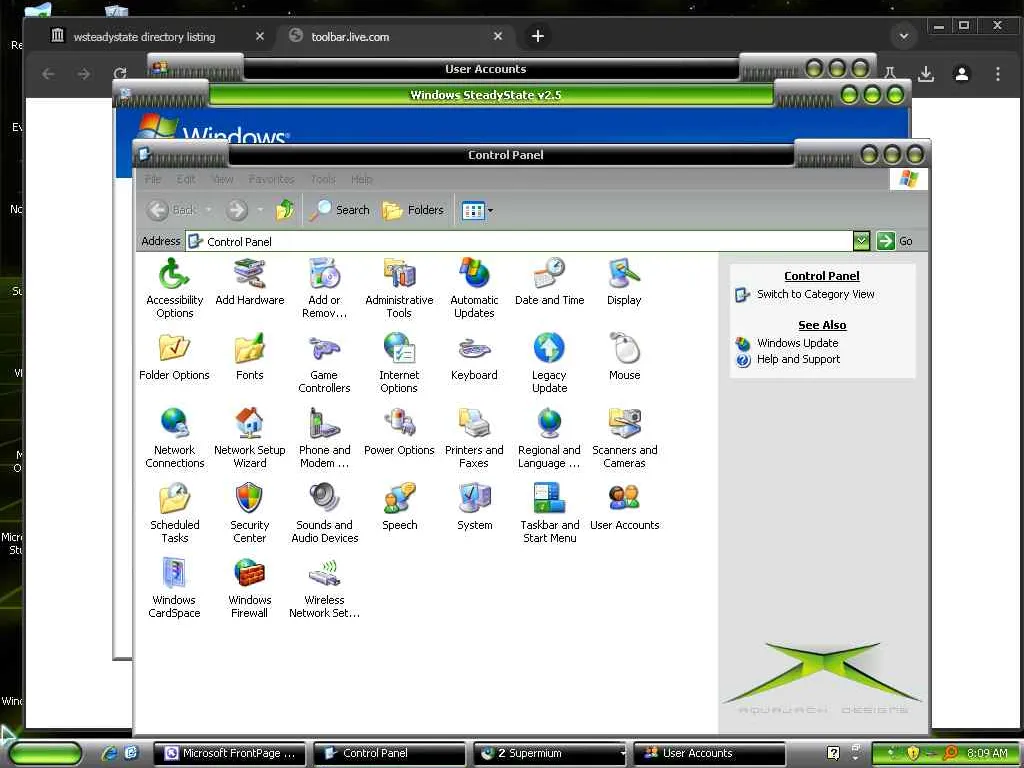
Task: Open Internet Options icon
Action: coord(399,362)
